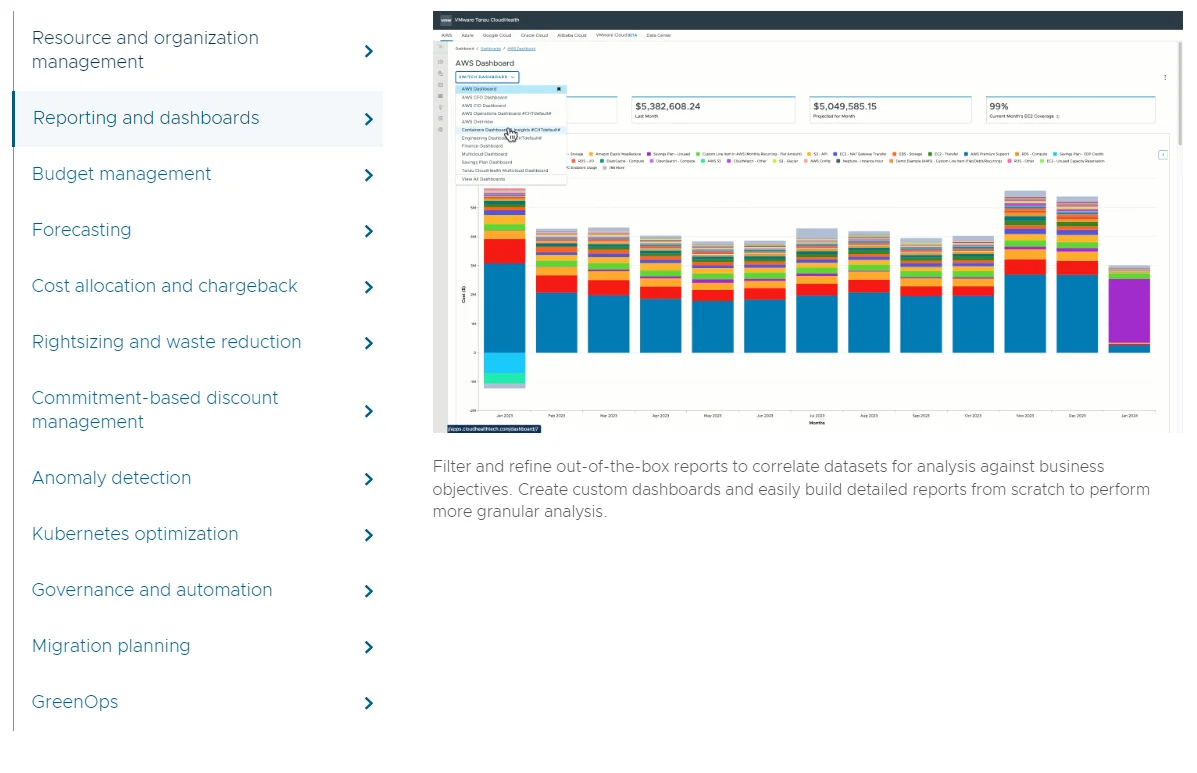Open the Migration planning item
This screenshot has width=1197, height=773.
[198, 646]
